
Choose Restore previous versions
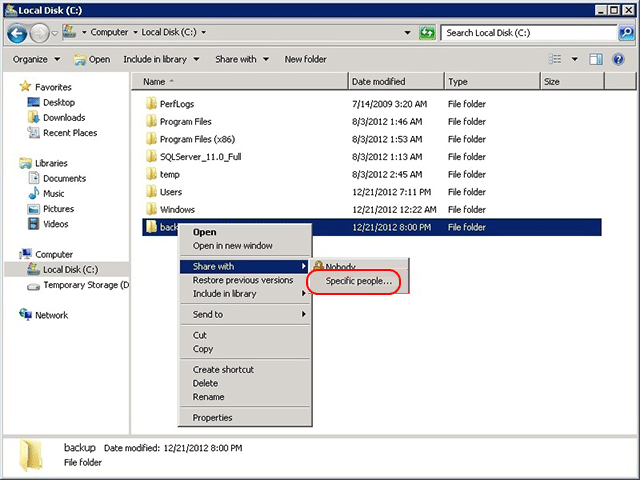click(245, 280)
